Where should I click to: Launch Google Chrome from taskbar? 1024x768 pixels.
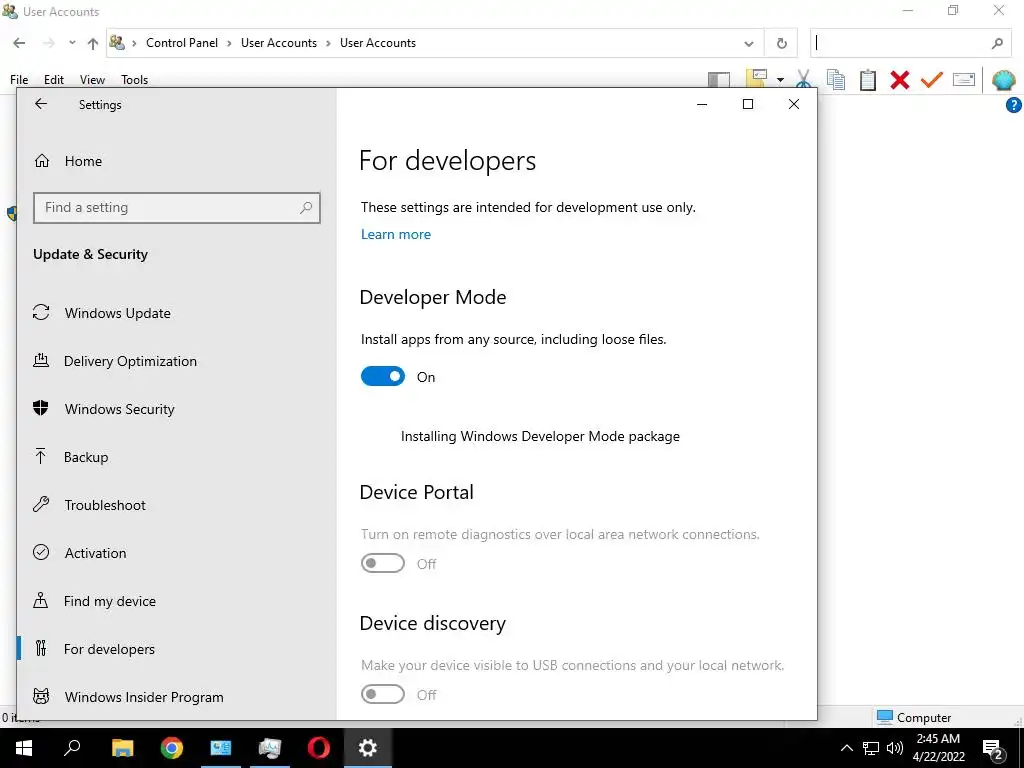[172, 748]
